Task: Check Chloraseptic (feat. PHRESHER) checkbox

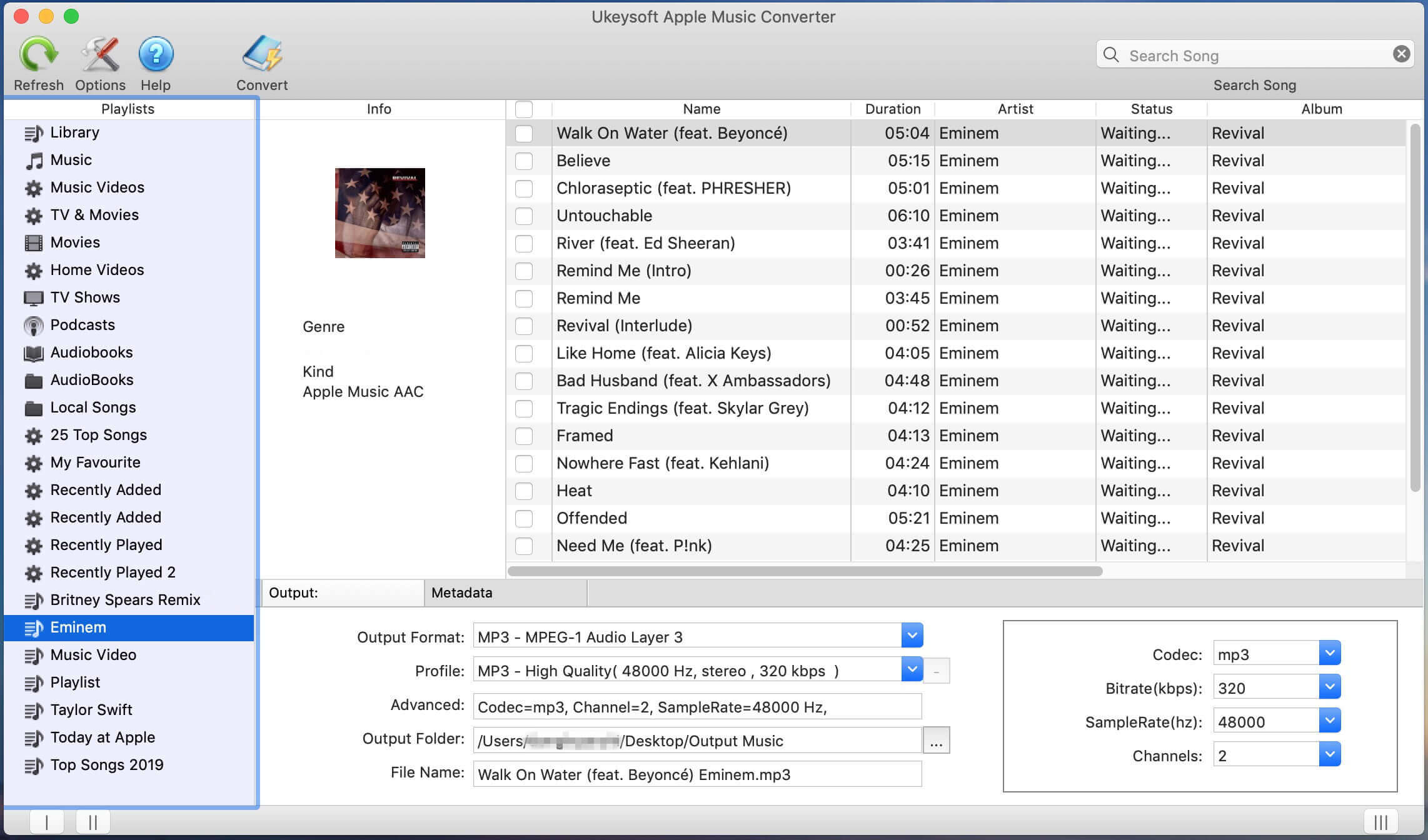Action: [524, 188]
